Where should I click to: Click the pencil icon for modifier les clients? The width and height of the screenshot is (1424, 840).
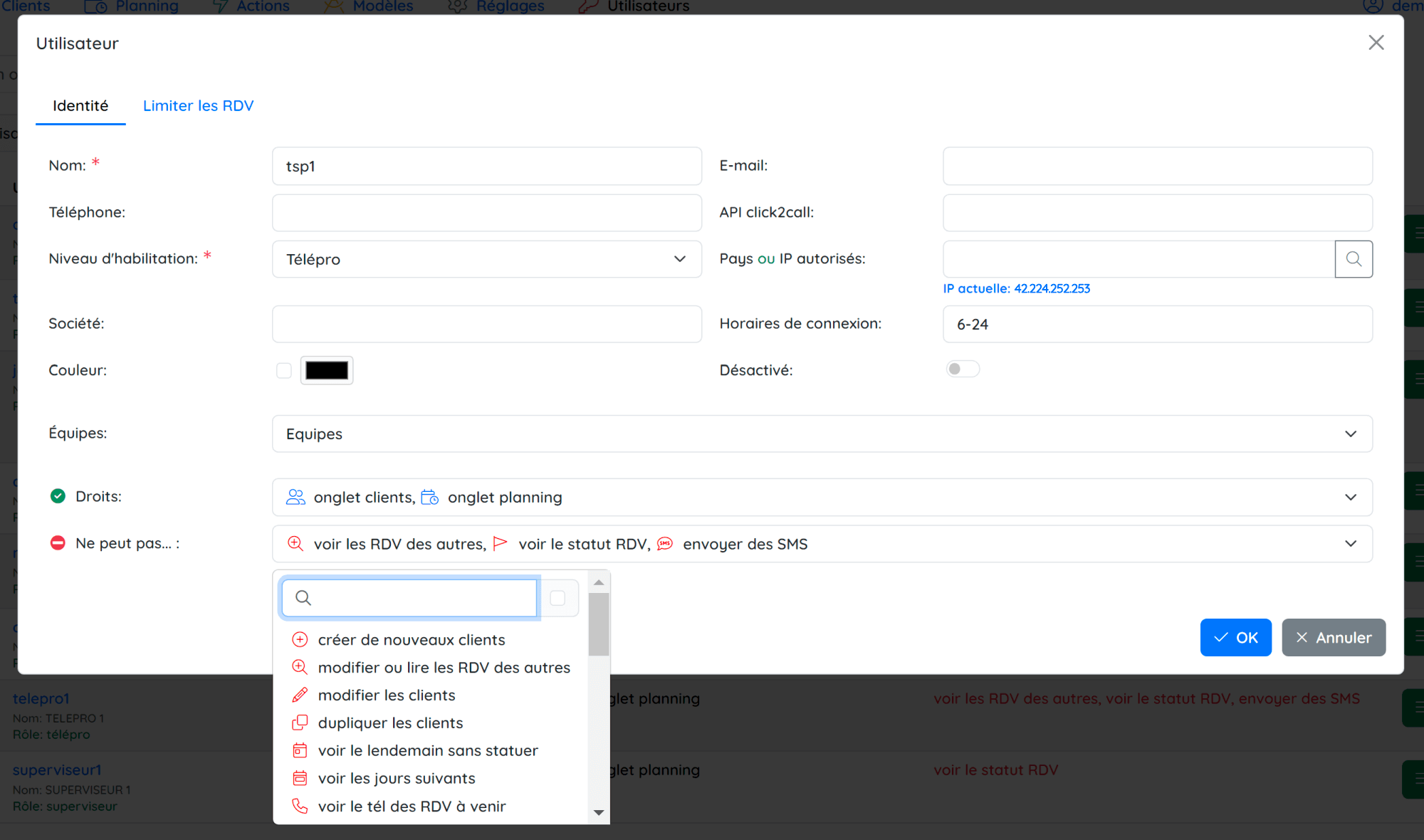tap(300, 695)
